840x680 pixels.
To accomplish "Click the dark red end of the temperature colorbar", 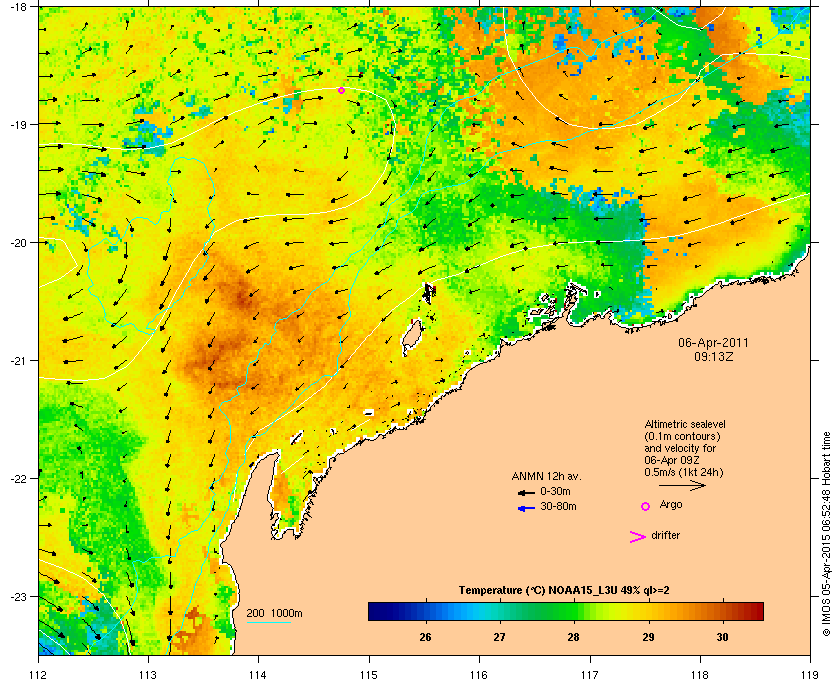I will [x=758, y=611].
